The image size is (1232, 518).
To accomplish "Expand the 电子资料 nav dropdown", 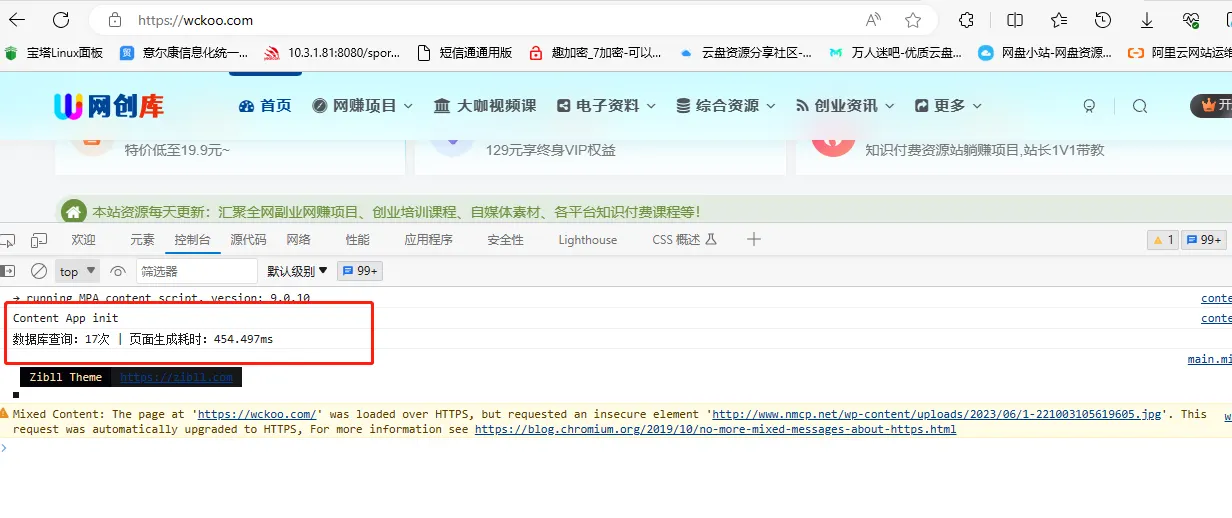I will 606,105.
